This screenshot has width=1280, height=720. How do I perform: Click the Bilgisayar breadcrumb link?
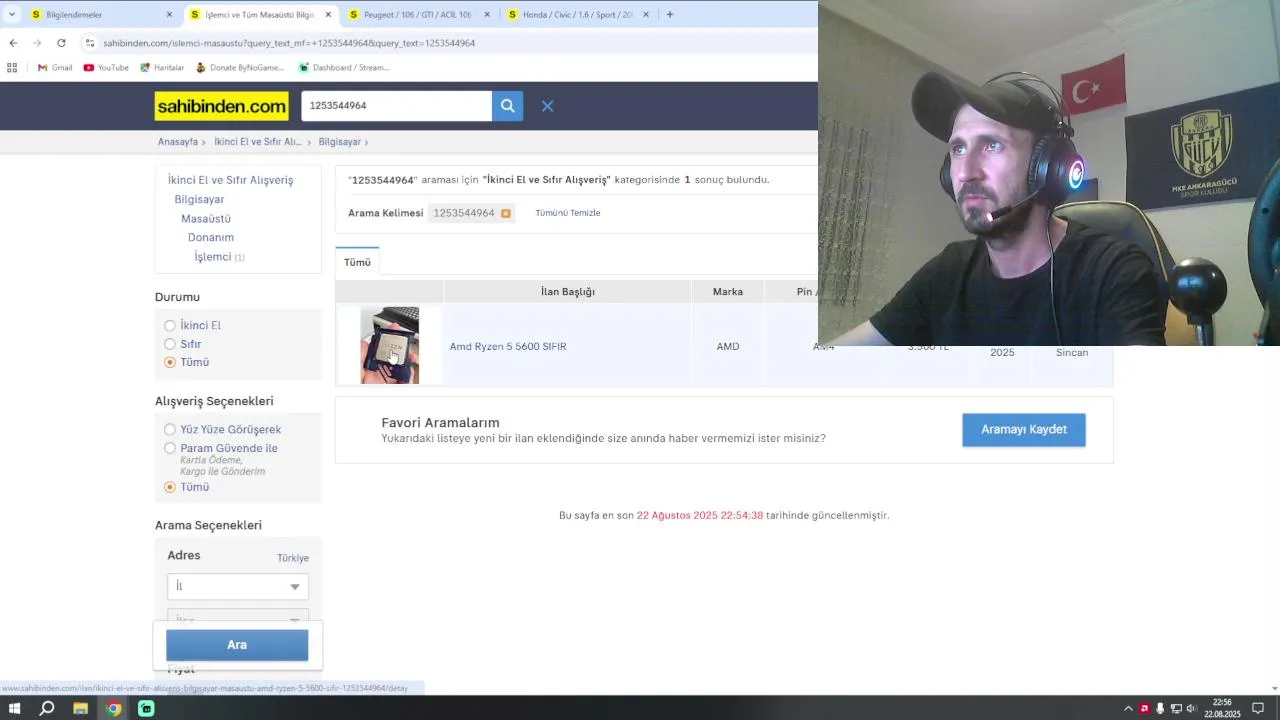pos(340,142)
